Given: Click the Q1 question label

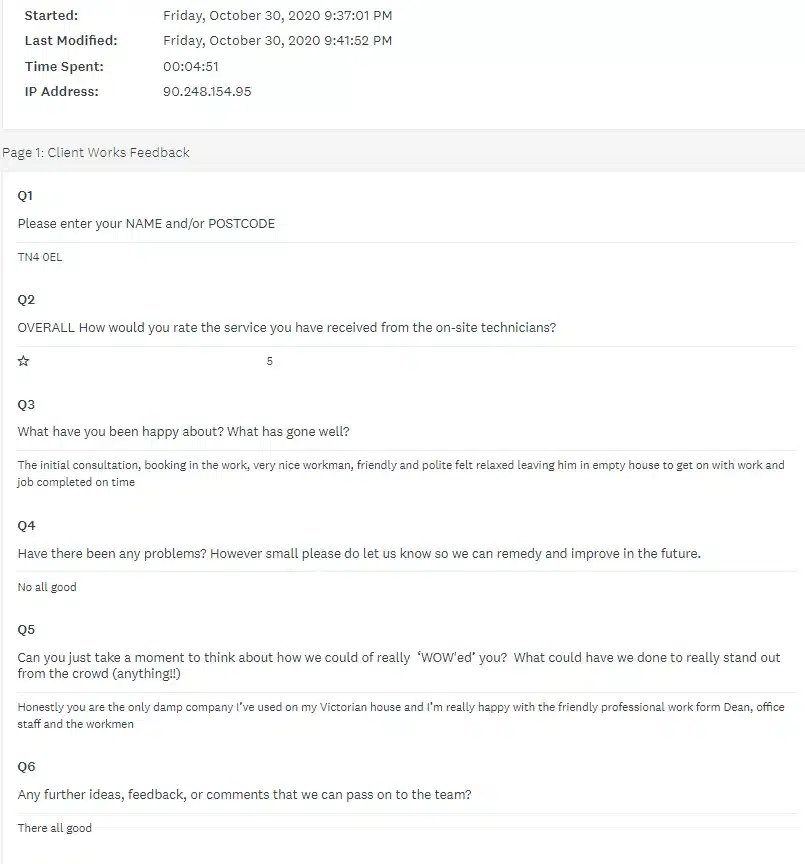Looking at the screenshot, I should [x=25, y=196].
